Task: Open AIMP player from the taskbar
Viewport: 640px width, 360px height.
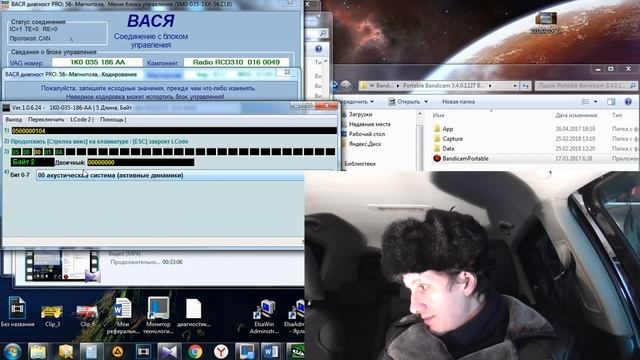Action: 118,351
